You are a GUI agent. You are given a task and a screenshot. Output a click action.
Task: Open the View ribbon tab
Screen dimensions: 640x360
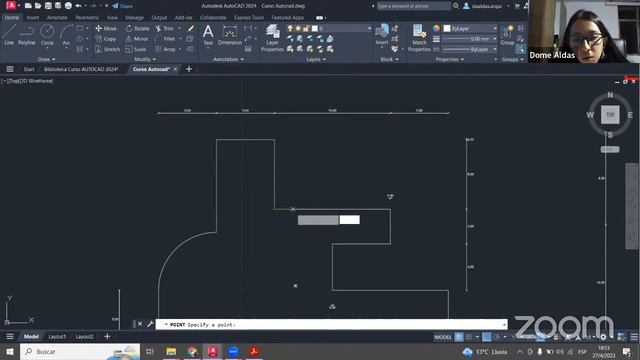coord(112,18)
